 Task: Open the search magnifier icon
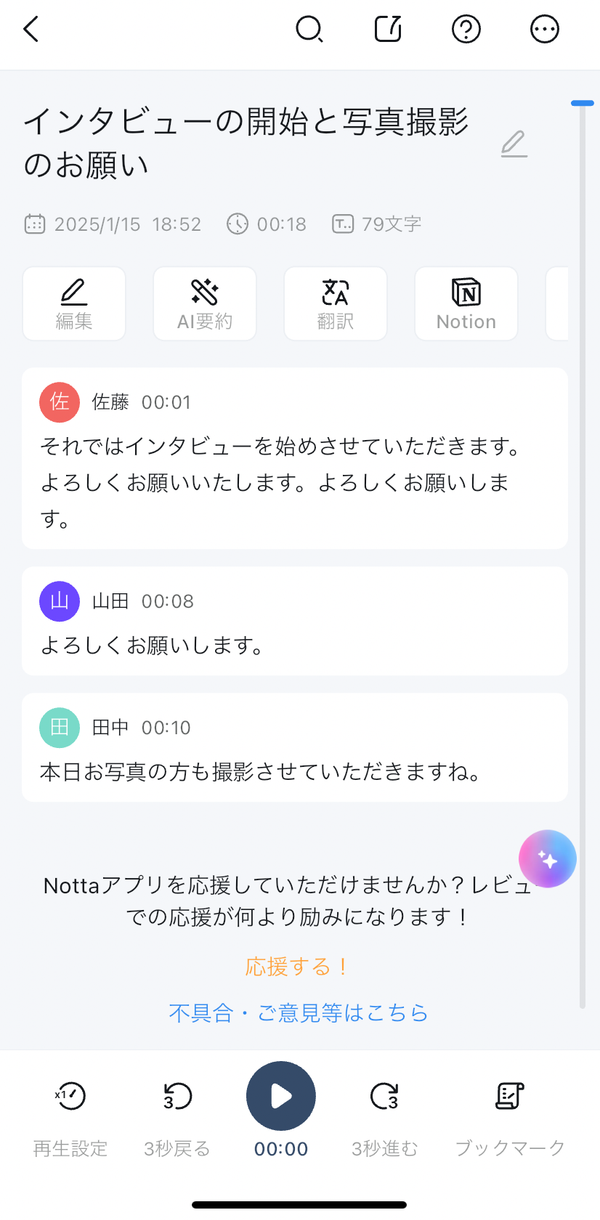tap(310, 30)
